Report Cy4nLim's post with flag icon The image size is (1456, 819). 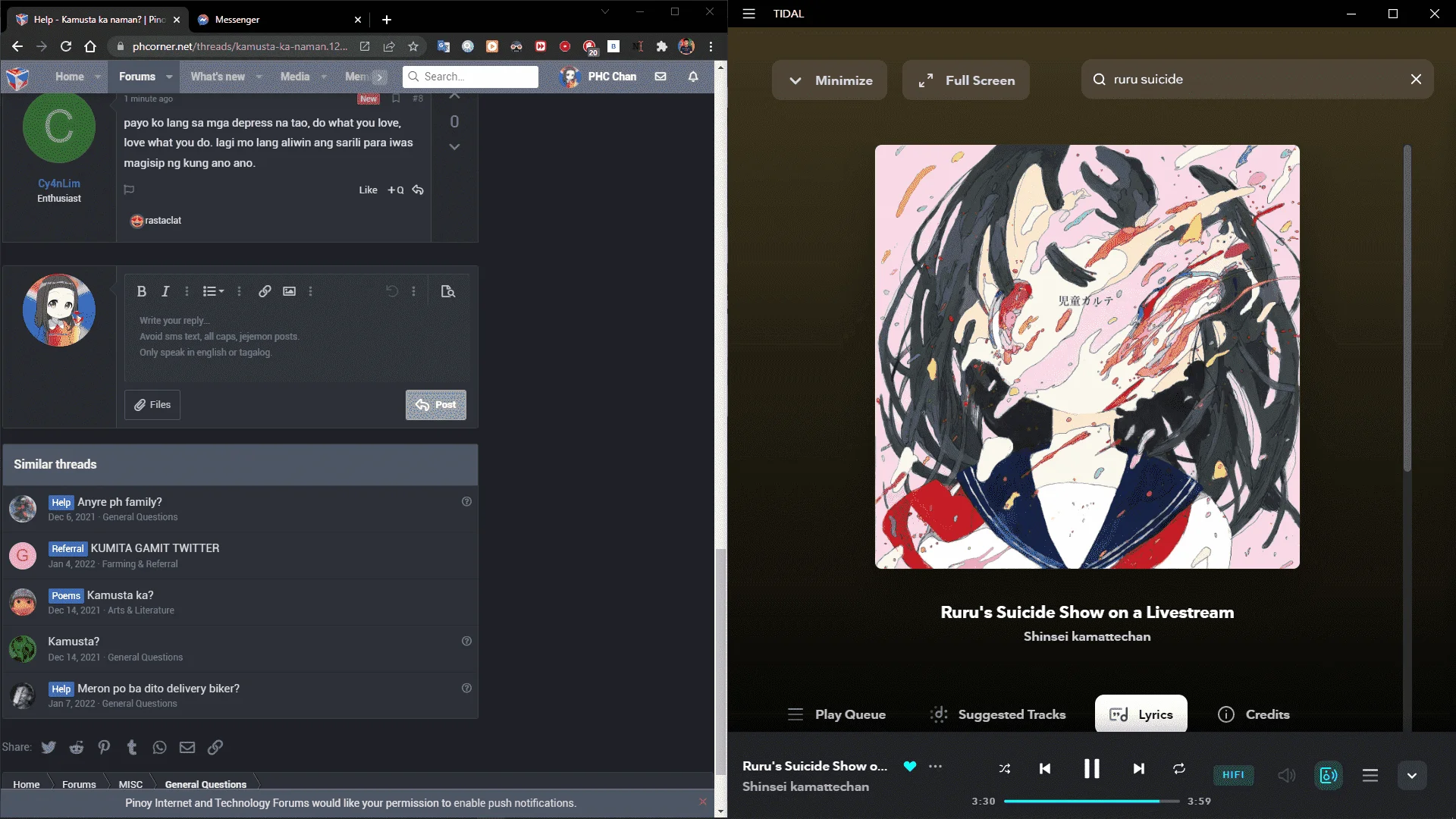129,190
